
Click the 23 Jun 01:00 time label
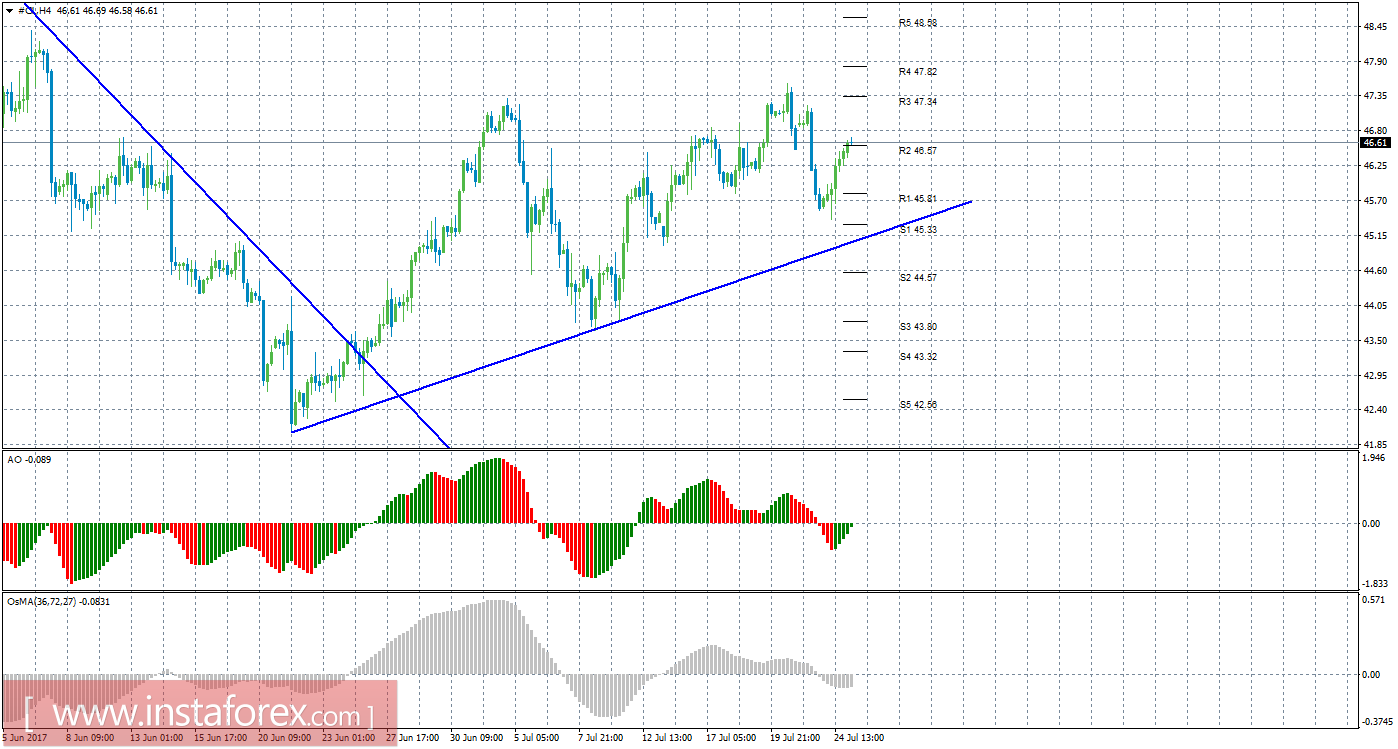point(348,738)
